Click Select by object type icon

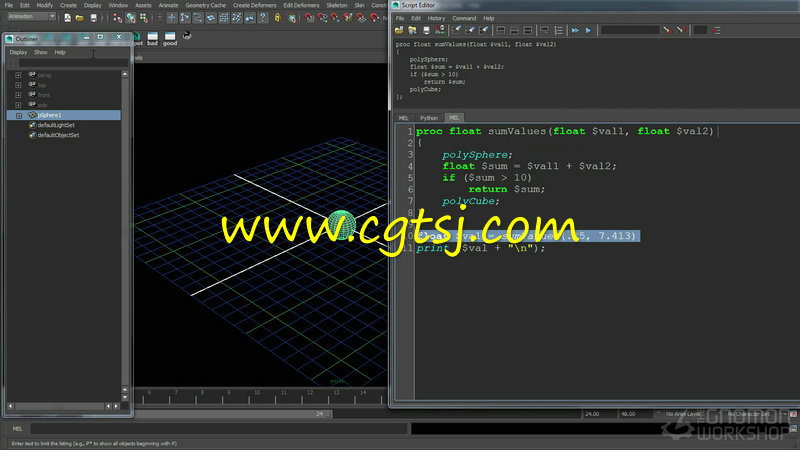tap(131, 18)
